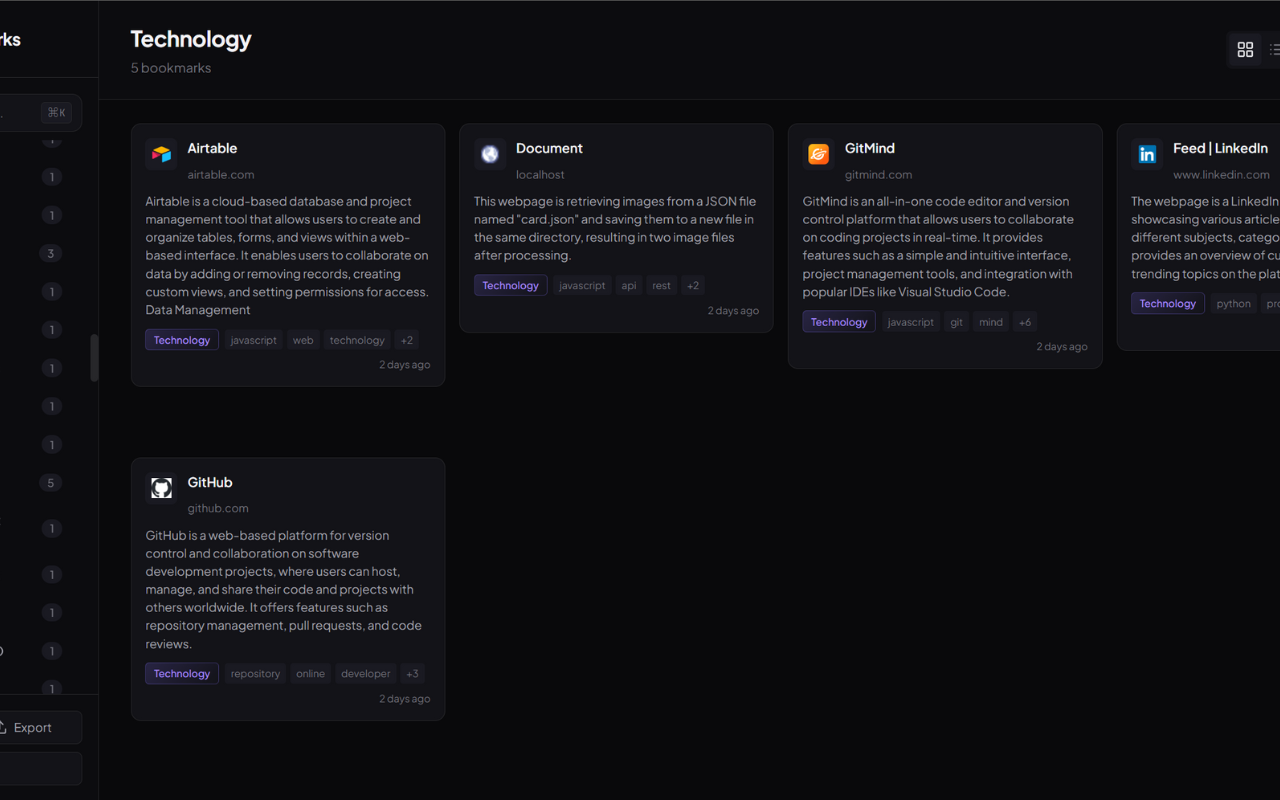This screenshot has width=1280, height=800.
Task: Click the globe icon on the Document card
Action: point(490,154)
